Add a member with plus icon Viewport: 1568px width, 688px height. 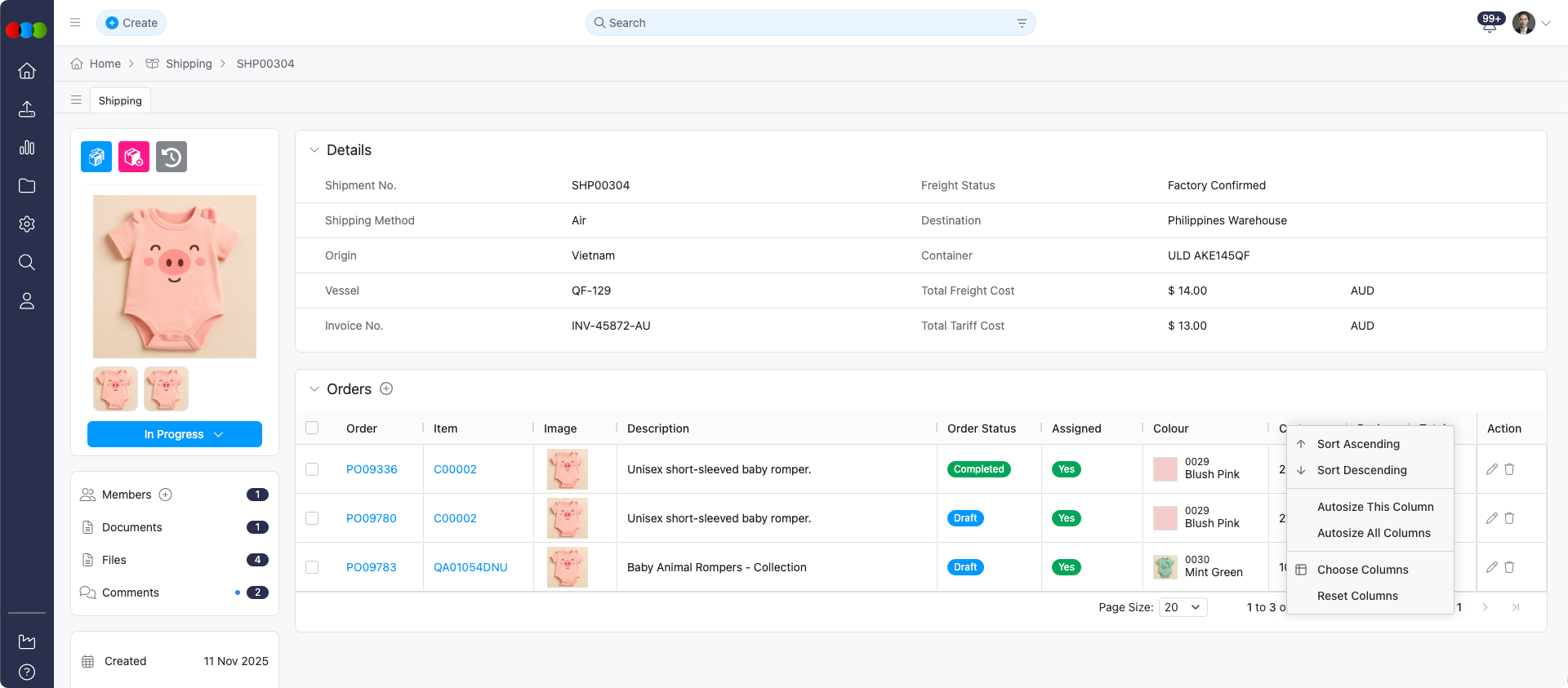166,495
